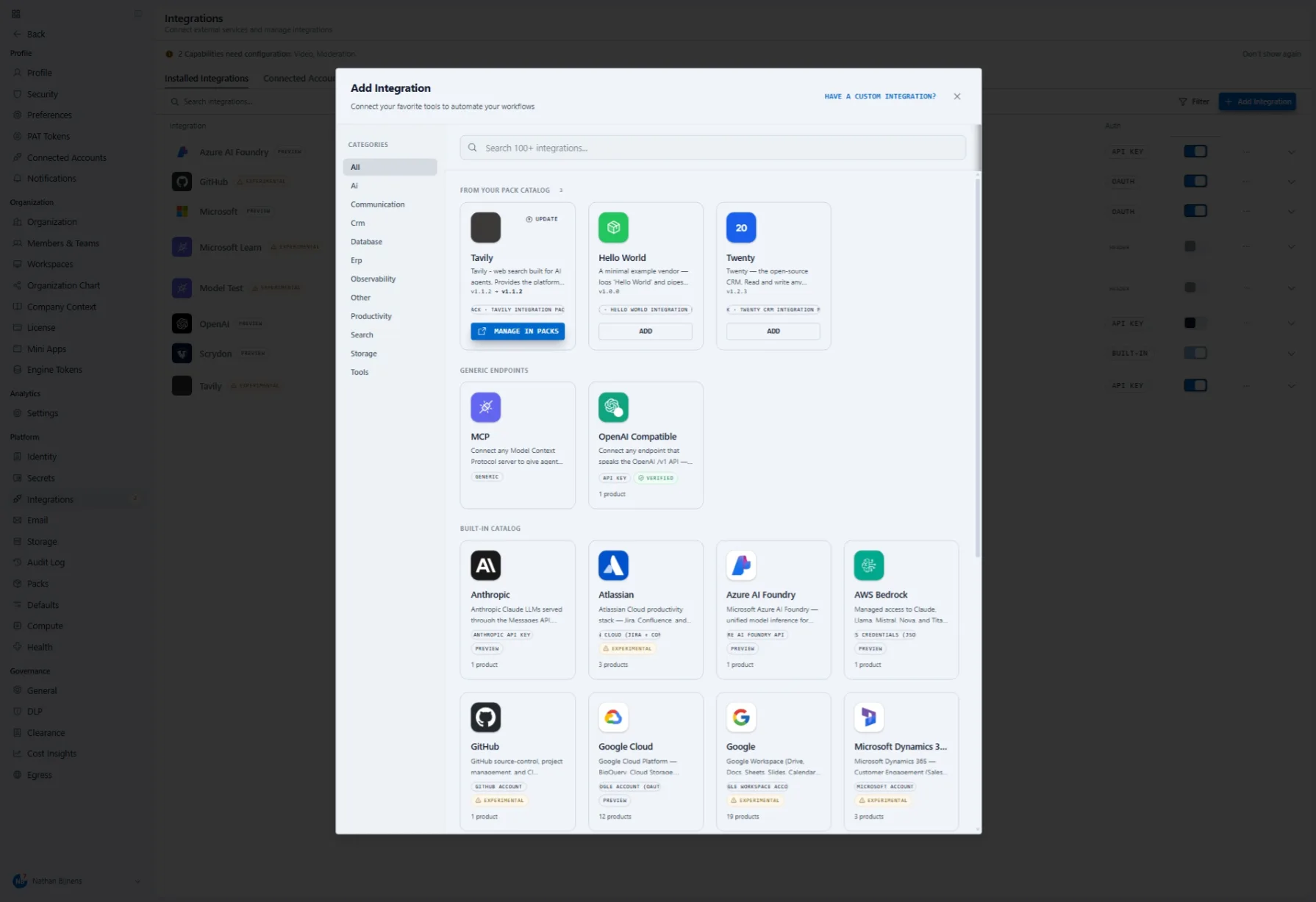Toggle the GitHub integration switch
1316x902 pixels.
point(1195,181)
